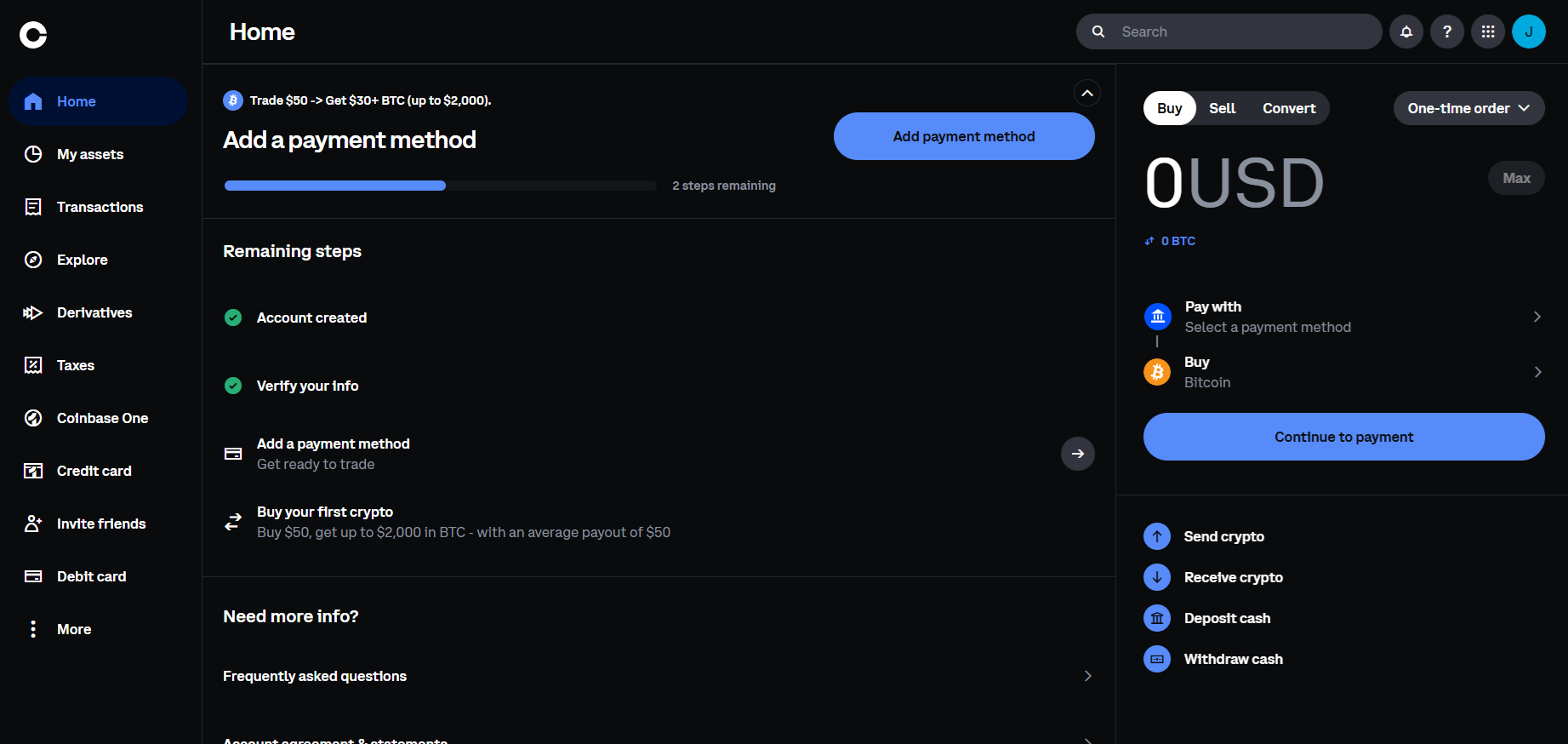Click the Withdraw cash icon
The image size is (1568, 744).
(x=1157, y=659)
